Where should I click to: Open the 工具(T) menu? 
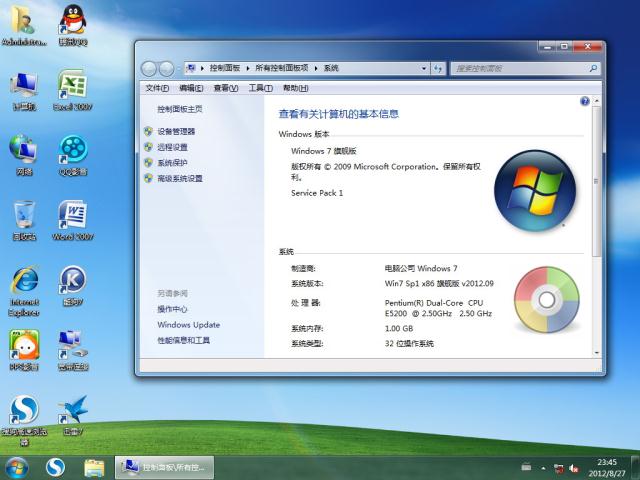(260, 88)
